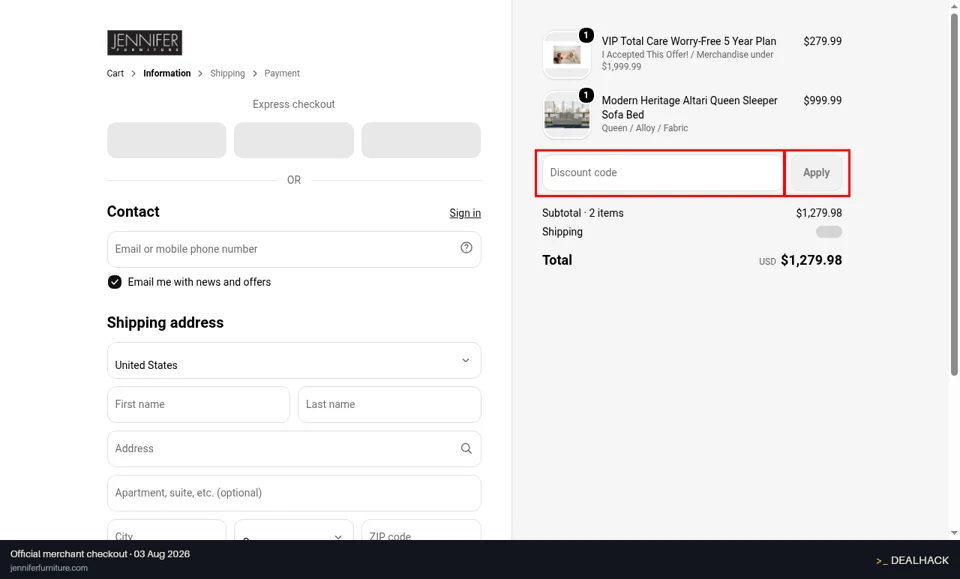Open the VIP Total Care plan thumbnail

click(x=566, y=55)
